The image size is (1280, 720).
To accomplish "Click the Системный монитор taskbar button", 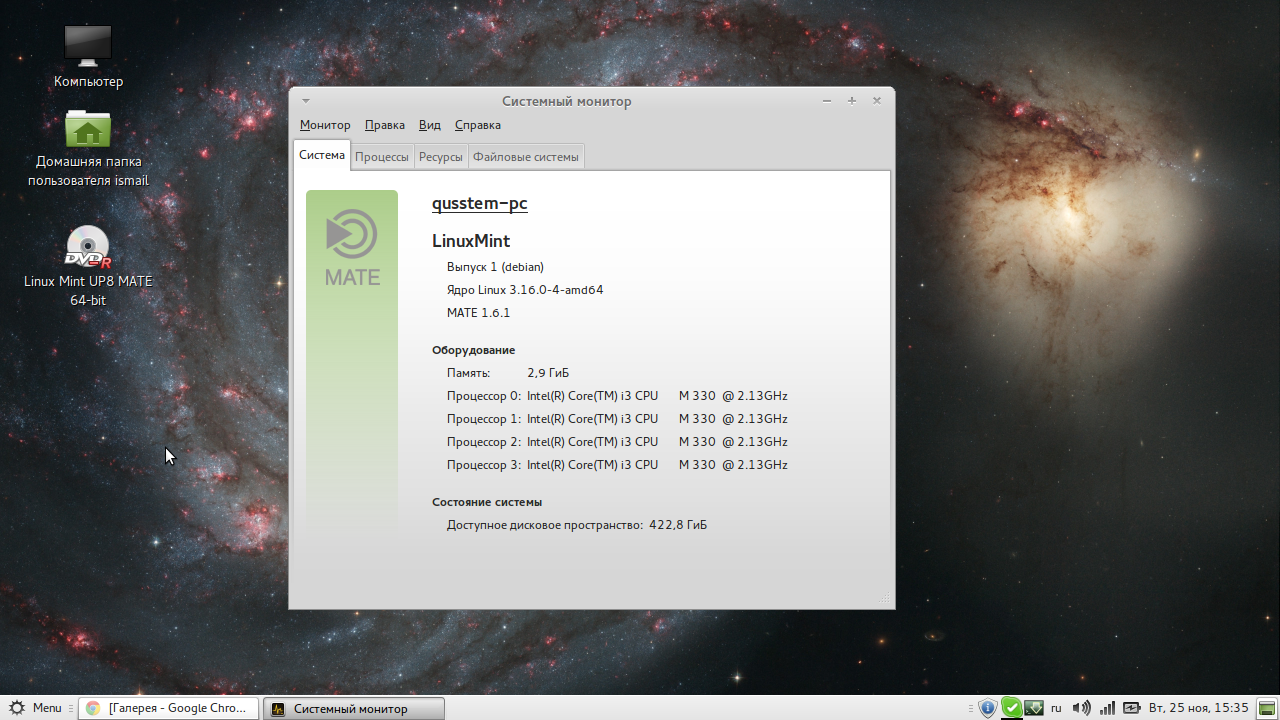I will [354, 708].
